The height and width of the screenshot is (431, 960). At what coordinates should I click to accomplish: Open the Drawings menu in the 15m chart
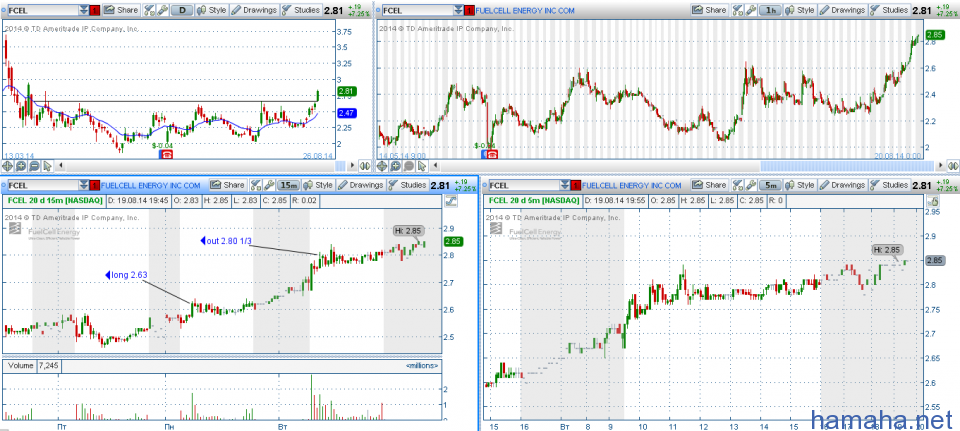point(361,186)
